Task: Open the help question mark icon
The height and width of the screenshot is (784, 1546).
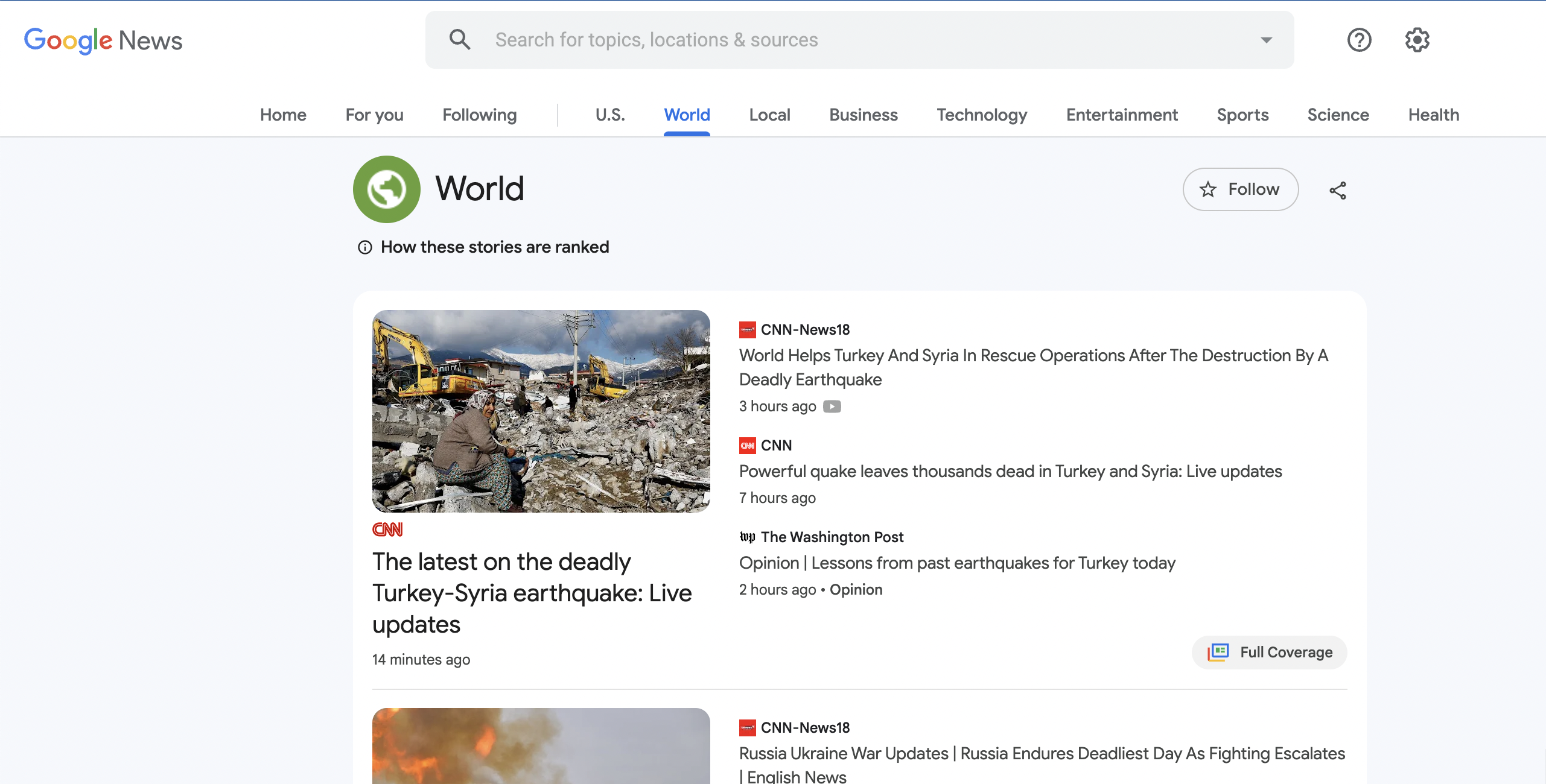Action: tap(1359, 40)
